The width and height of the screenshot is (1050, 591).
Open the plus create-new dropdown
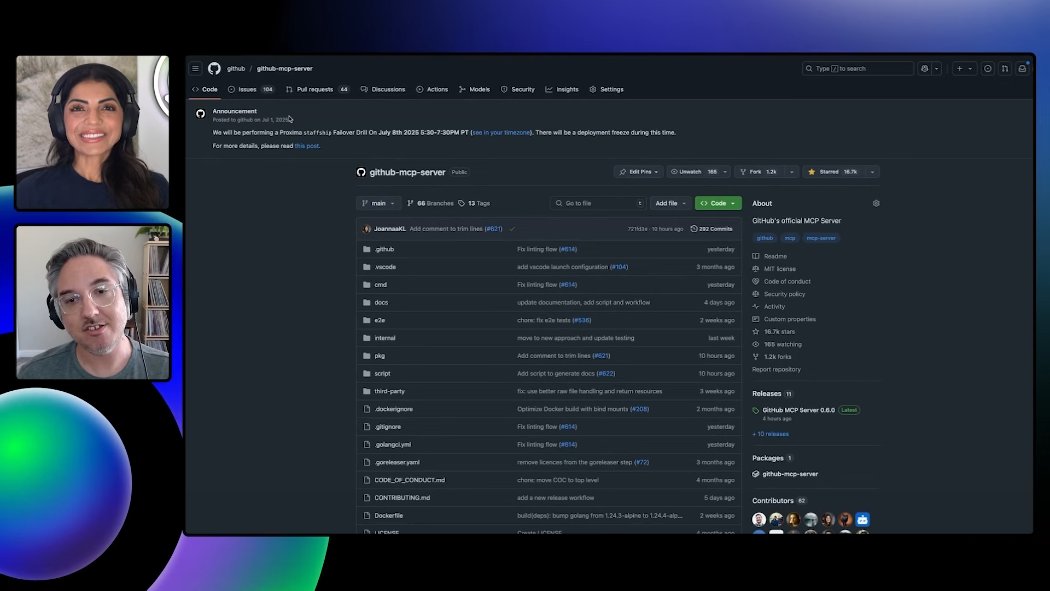coord(964,68)
